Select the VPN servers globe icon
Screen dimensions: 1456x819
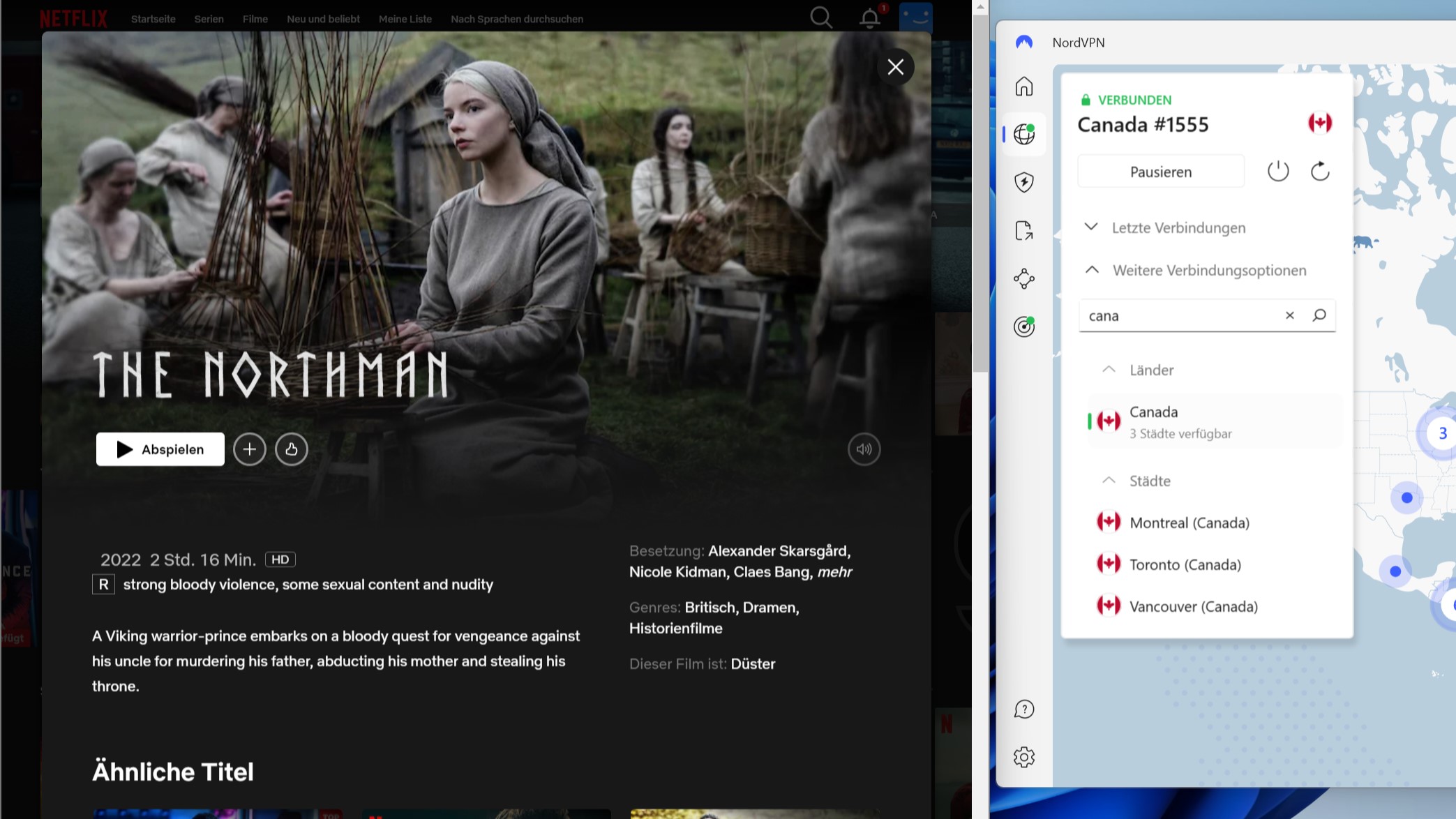(1024, 134)
